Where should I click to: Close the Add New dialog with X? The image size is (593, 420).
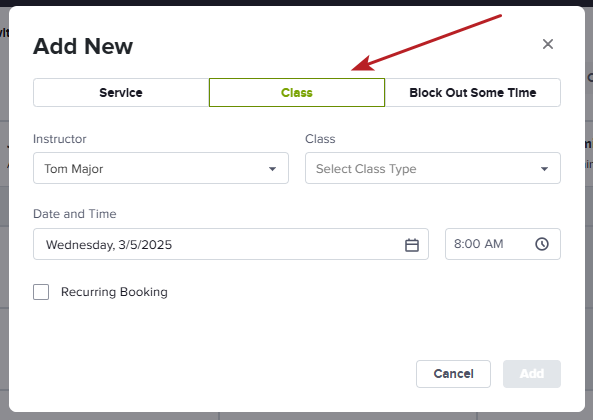548,44
